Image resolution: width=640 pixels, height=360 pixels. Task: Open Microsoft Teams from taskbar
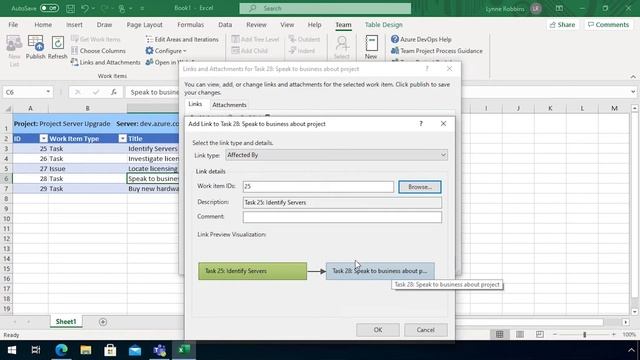160,350
